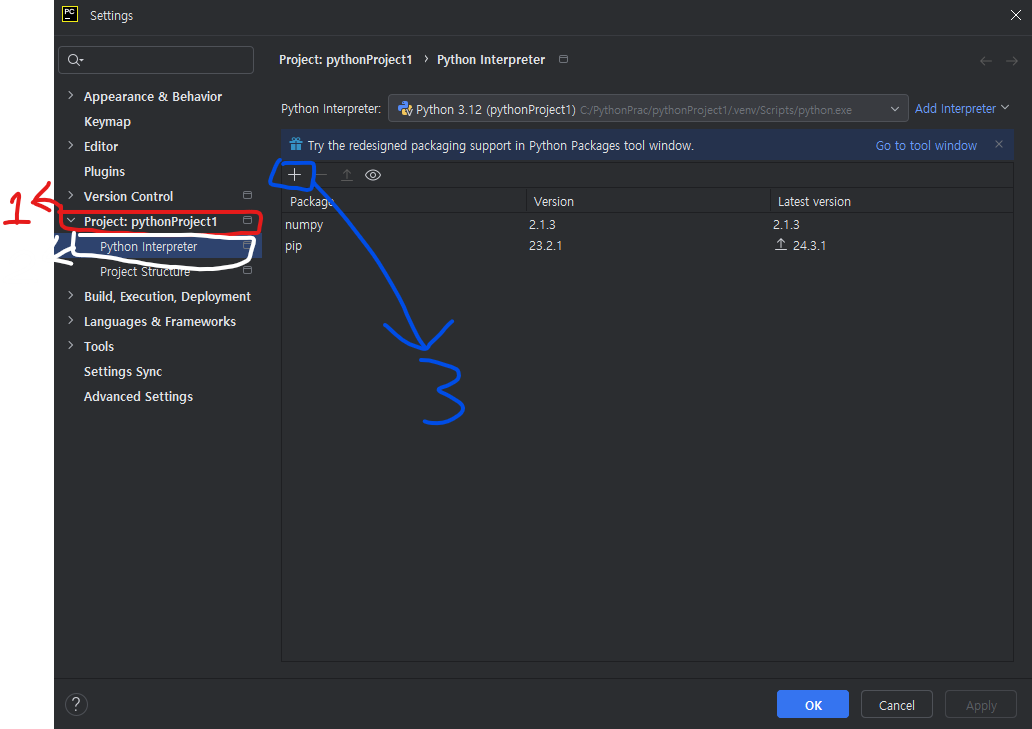Open the Add Interpreter dropdown
Screen dimensions: 1032x729
click(961, 109)
